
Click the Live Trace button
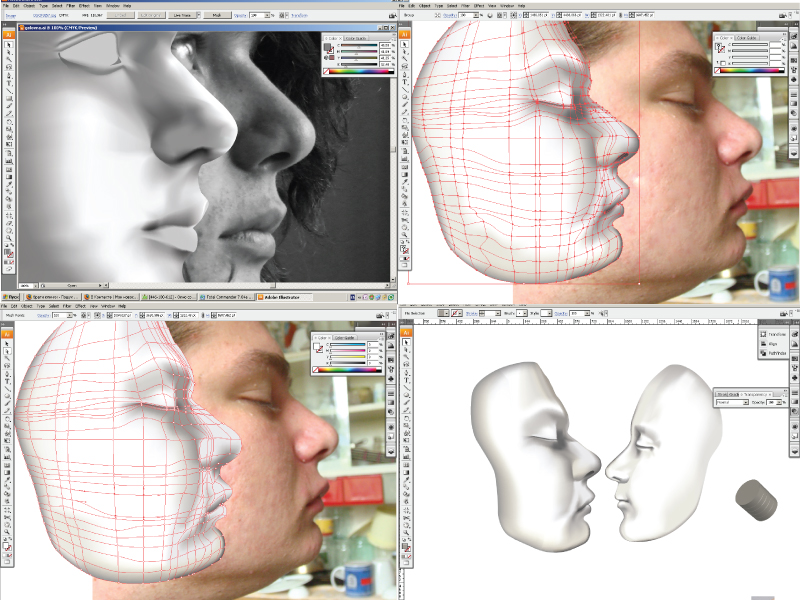(183, 16)
